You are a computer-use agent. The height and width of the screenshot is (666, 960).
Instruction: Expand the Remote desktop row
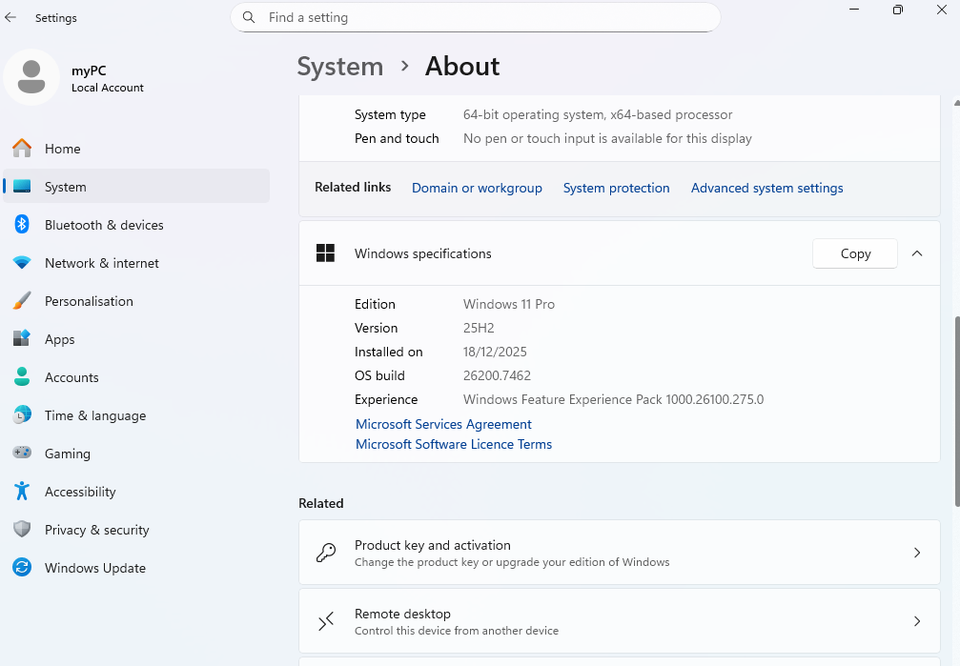[x=917, y=620]
